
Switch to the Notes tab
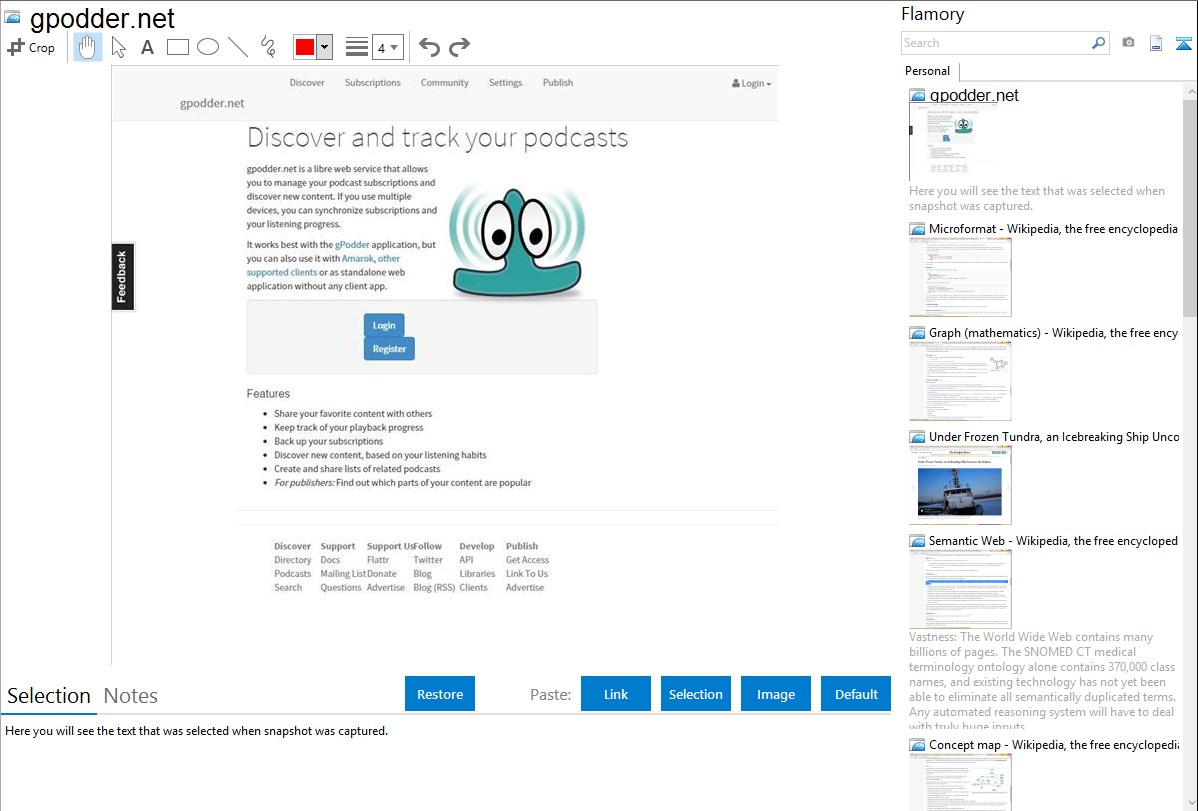[x=131, y=696]
